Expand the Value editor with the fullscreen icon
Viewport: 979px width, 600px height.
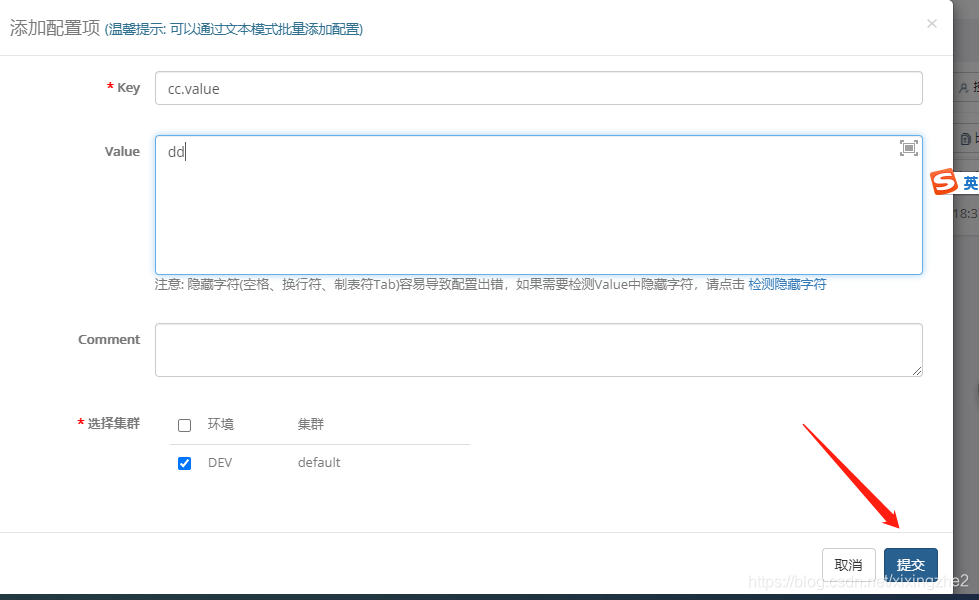(908, 147)
